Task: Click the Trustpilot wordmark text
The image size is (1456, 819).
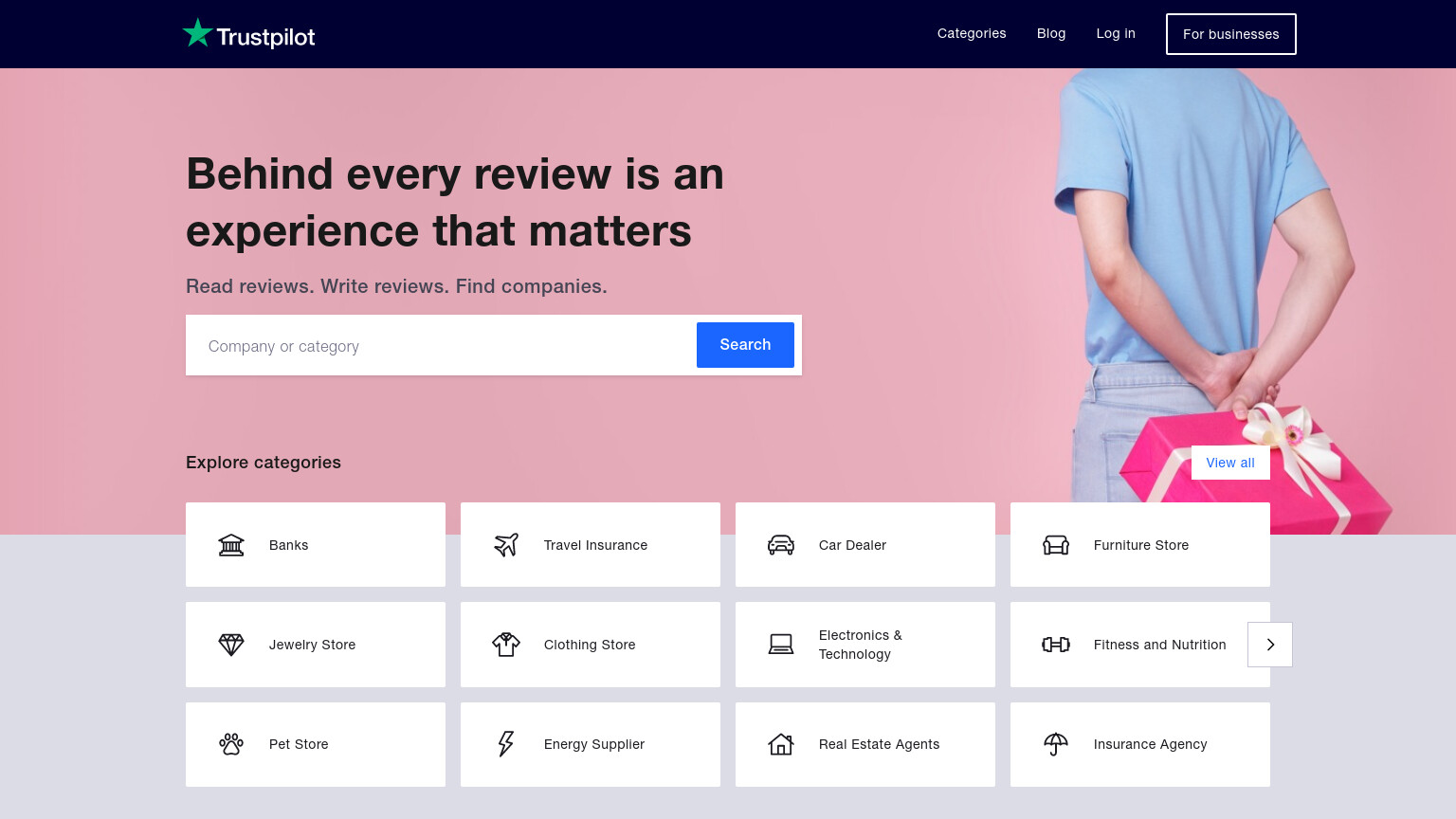Action: click(266, 37)
